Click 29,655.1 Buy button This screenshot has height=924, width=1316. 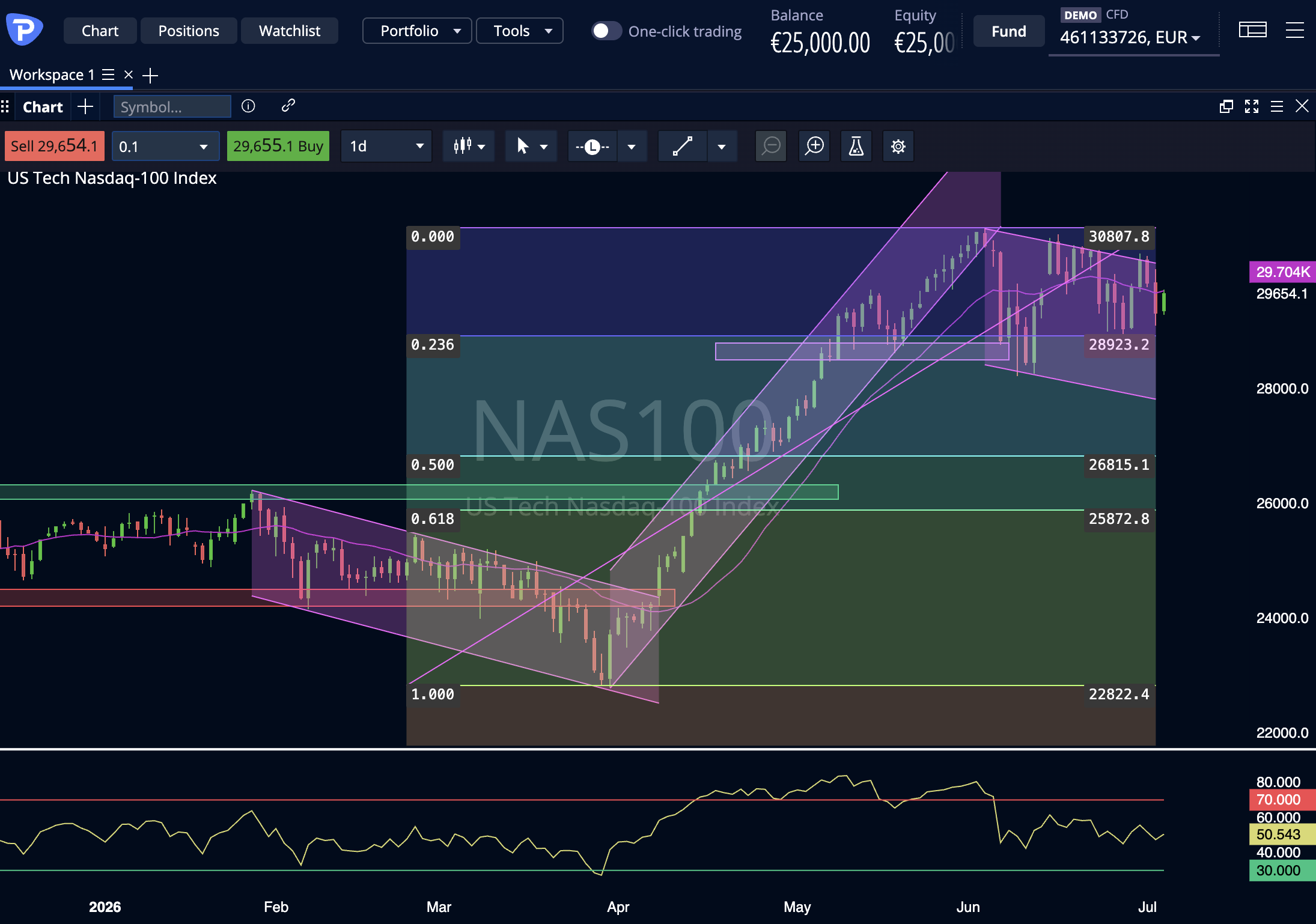coord(278,146)
